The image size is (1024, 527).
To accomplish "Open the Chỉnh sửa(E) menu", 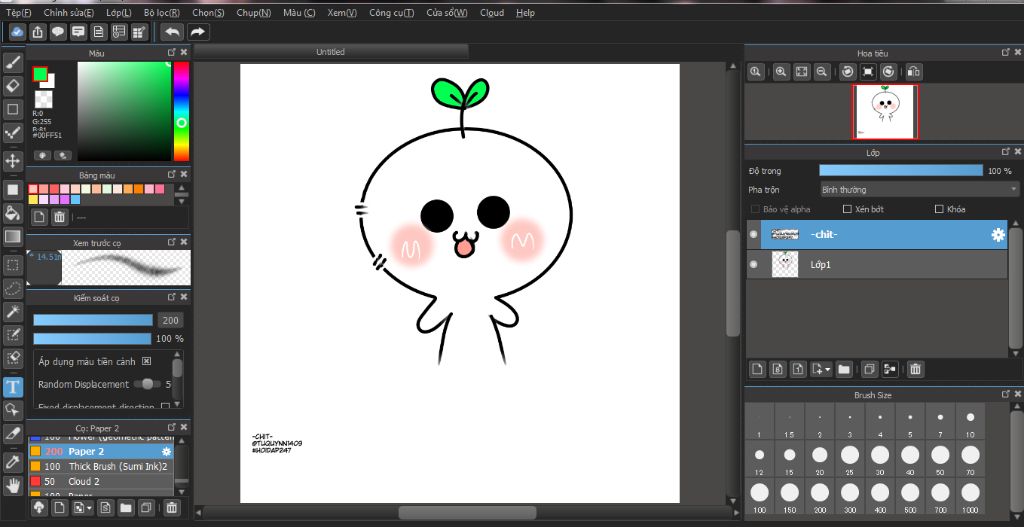I will (69, 12).
